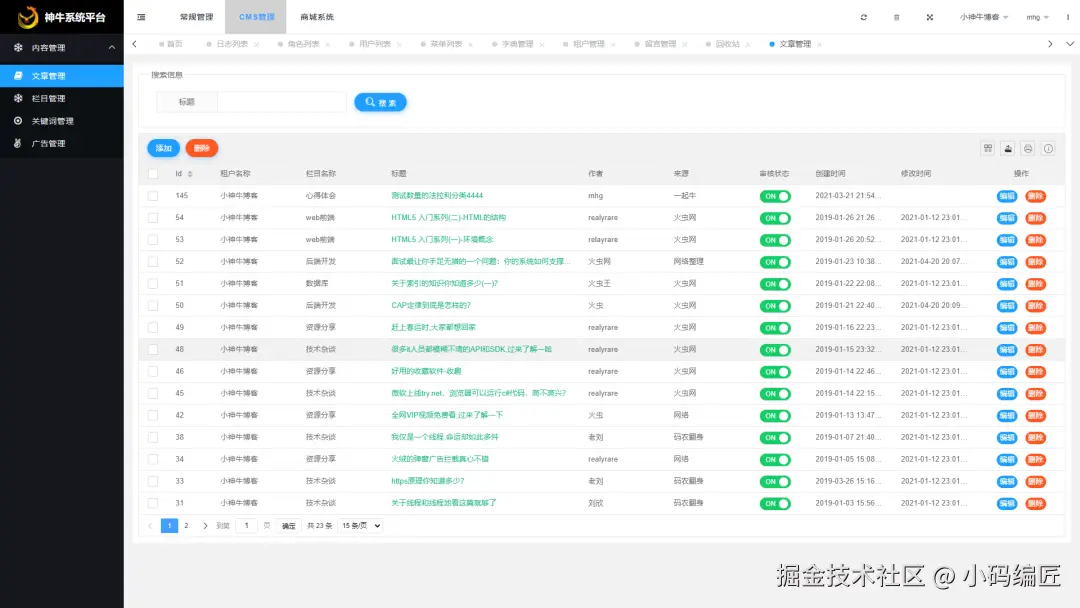Close the 菜单列表 tab
1080x608 pixels.
pos(470,45)
